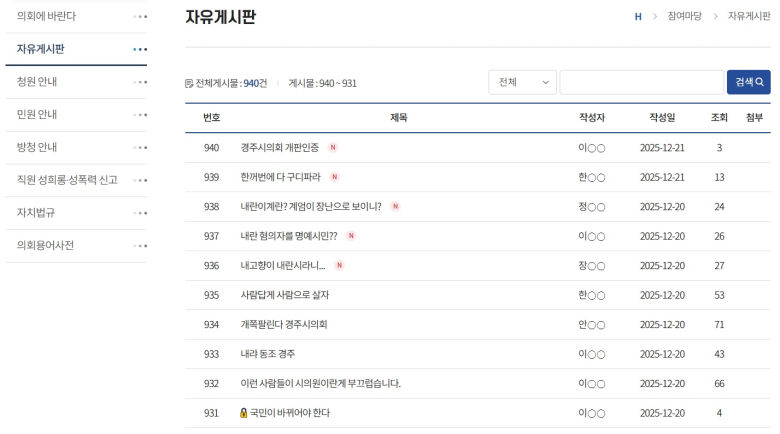Image resolution: width=780 pixels, height=434 pixels.
Task: Open the post 내란 동조 경주
Action: coord(267,354)
